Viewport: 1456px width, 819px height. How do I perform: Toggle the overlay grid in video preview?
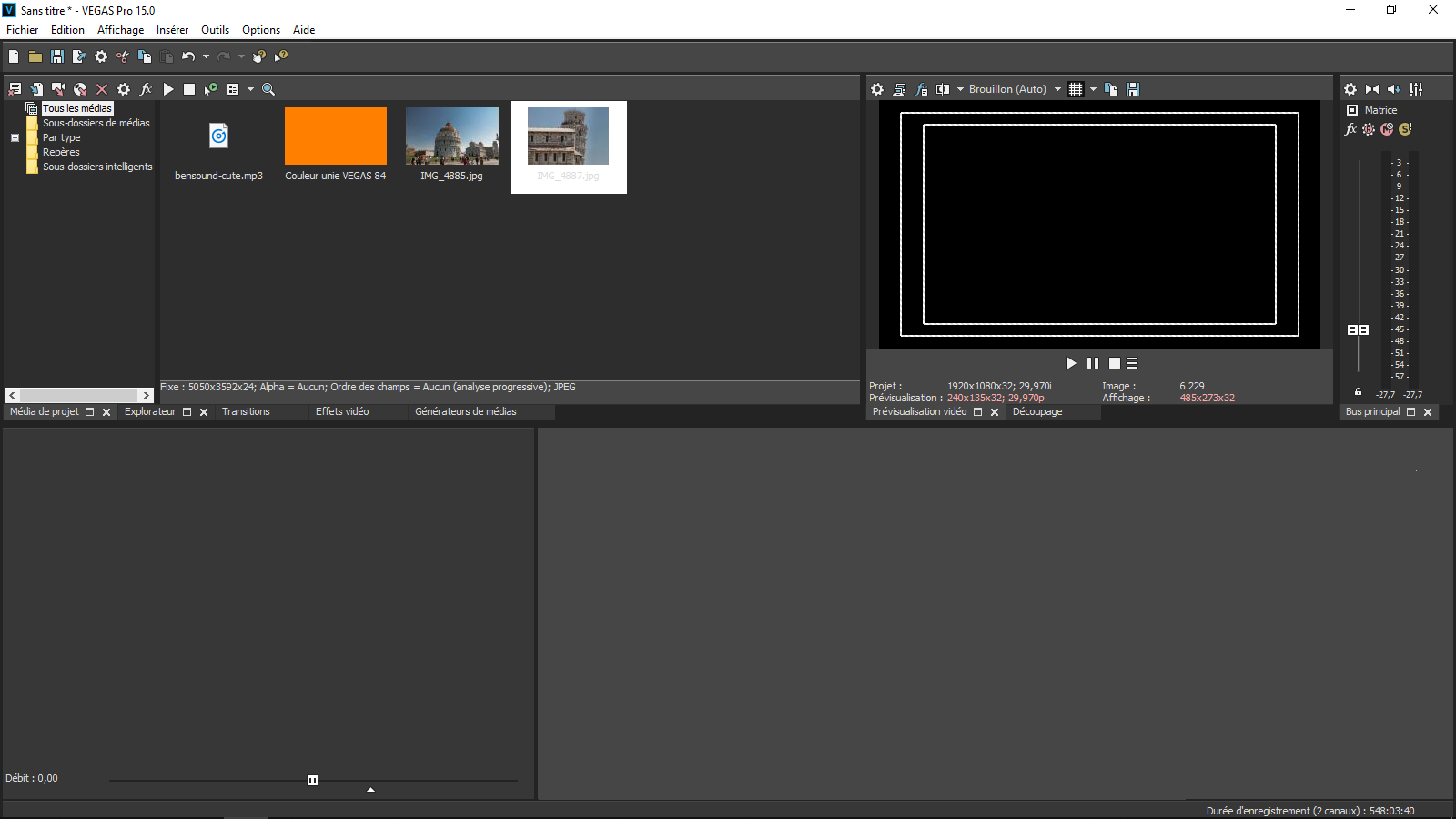[1076, 89]
